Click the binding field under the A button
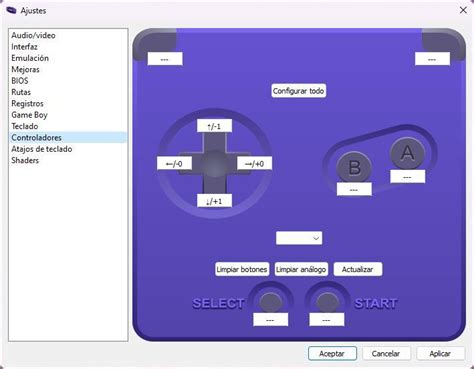Screen dimensions: 474x369 (x=407, y=177)
